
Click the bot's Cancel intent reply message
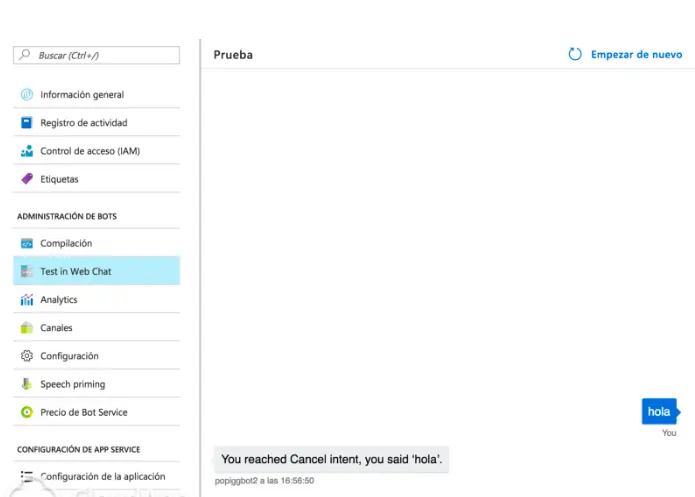click(x=331, y=459)
